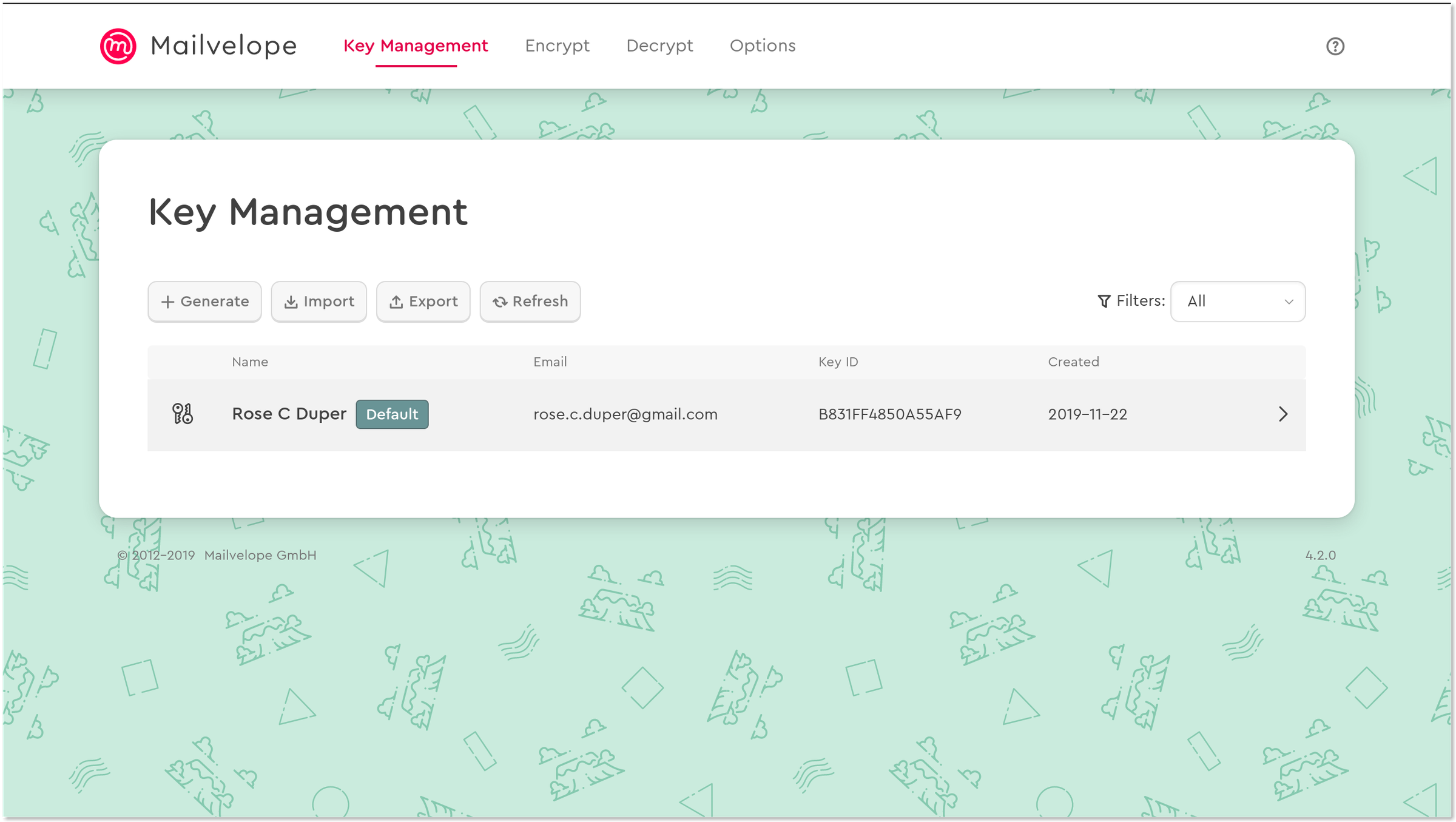The height and width of the screenshot is (822, 1456).
Task: Click the Import button
Action: (x=318, y=302)
